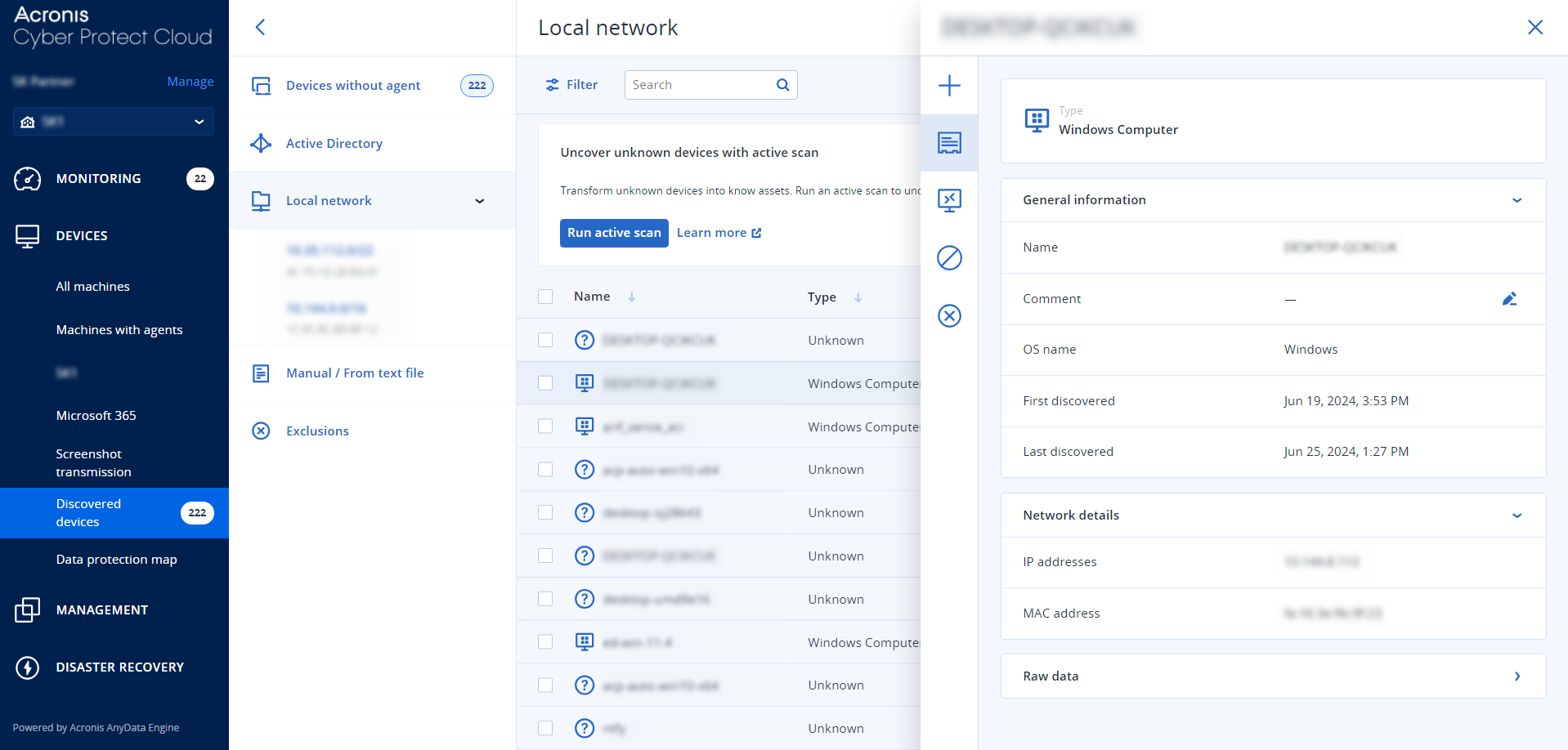Click the delete device icon
The height and width of the screenshot is (750, 1568).
click(x=949, y=315)
